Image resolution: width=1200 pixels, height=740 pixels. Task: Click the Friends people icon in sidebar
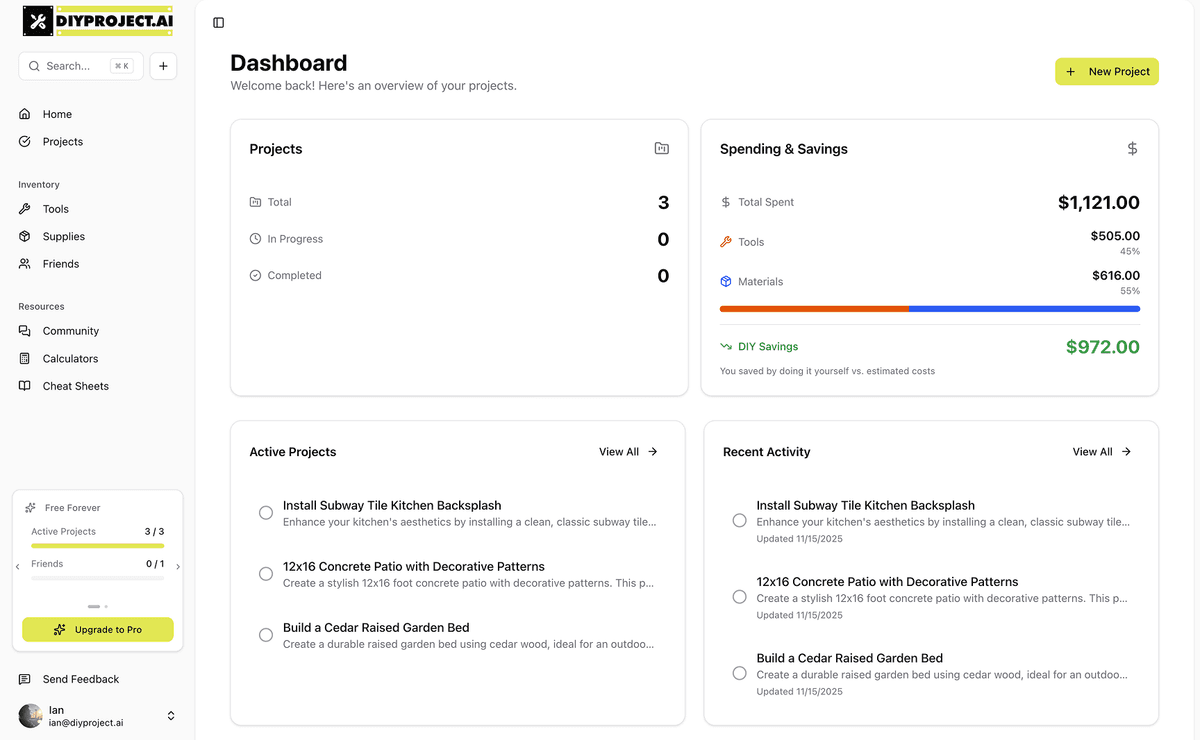click(25, 264)
